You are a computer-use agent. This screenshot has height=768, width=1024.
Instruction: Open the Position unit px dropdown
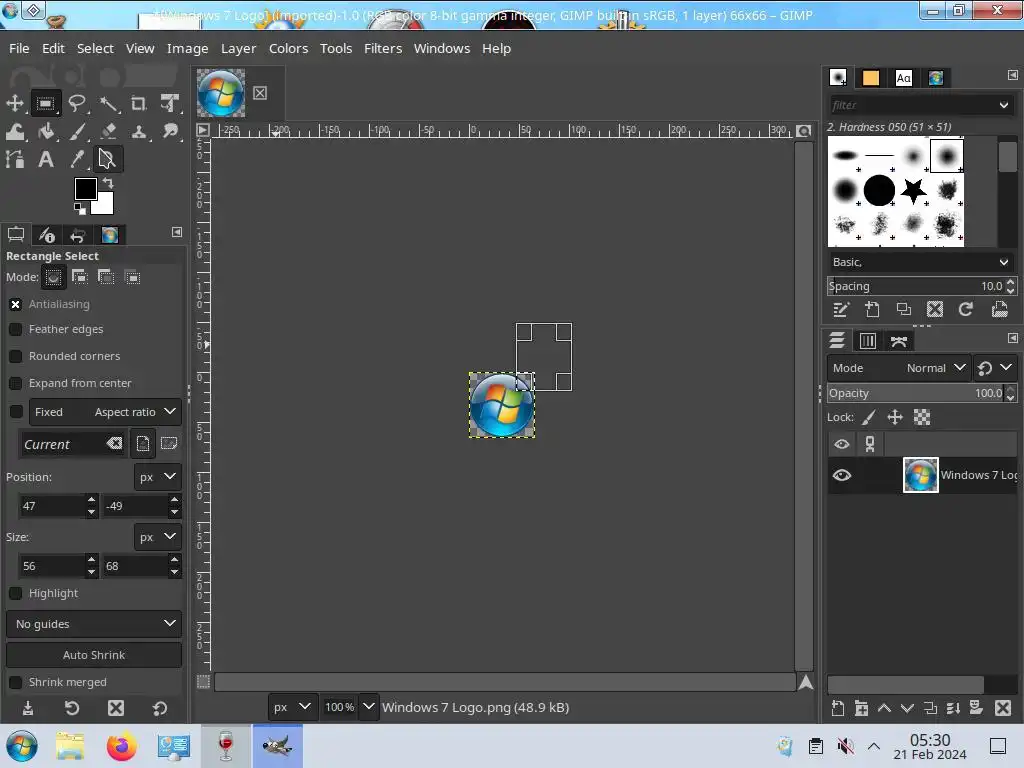157,477
